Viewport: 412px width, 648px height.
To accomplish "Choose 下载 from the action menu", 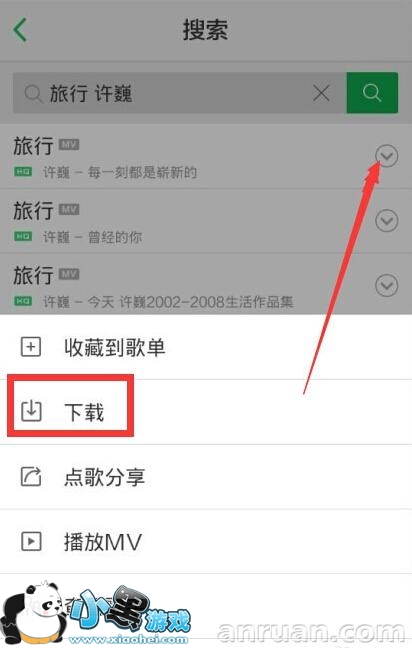I will tap(206, 412).
